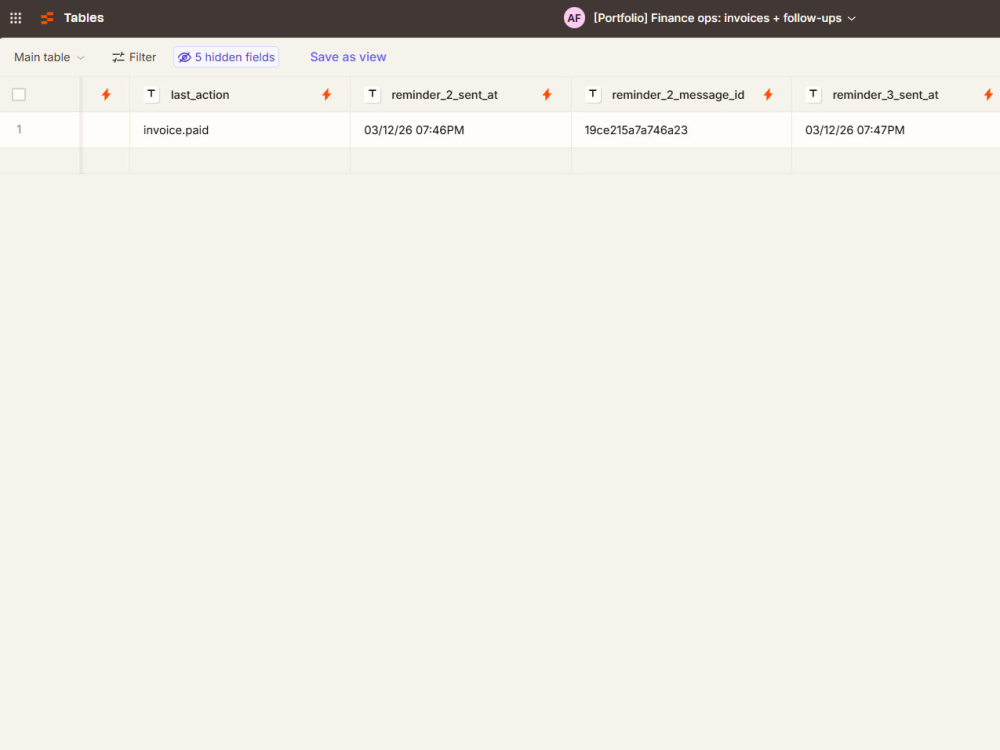This screenshot has width=1000, height=750.
Task: Open the Main table view dropdown
Action: tap(49, 57)
